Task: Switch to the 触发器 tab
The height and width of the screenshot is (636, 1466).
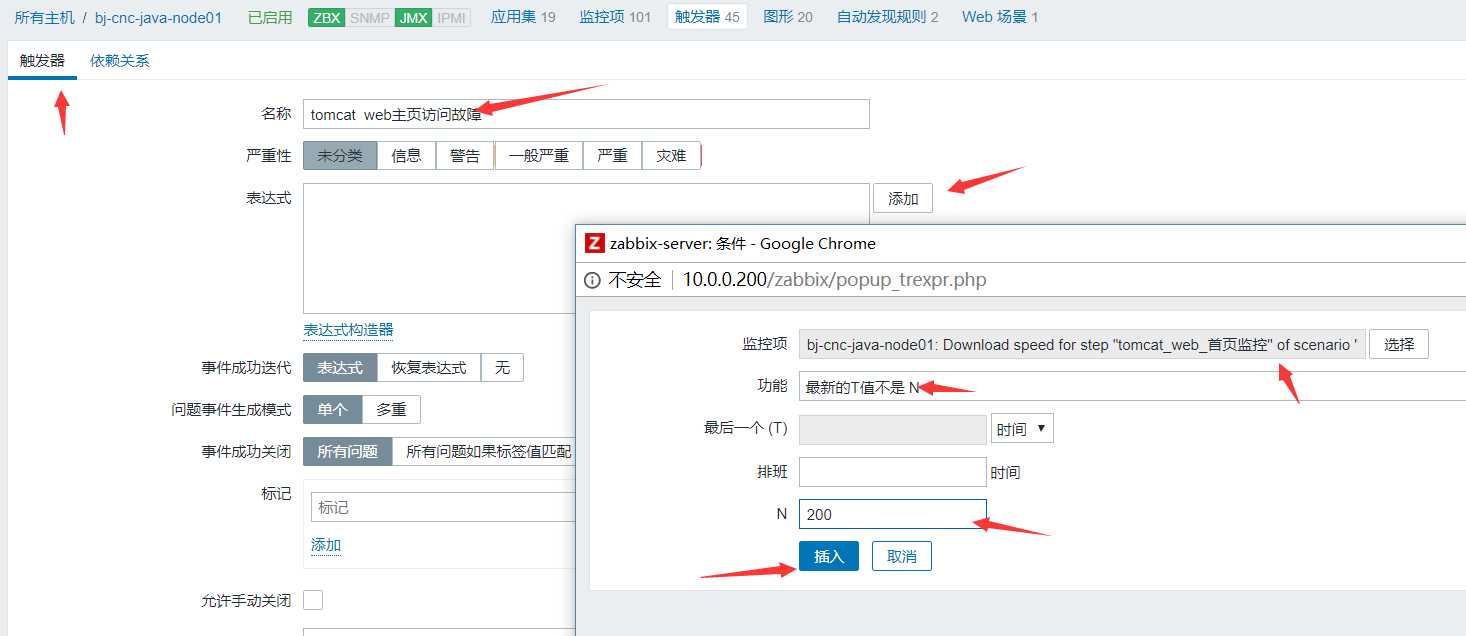Action: click(x=42, y=60)
